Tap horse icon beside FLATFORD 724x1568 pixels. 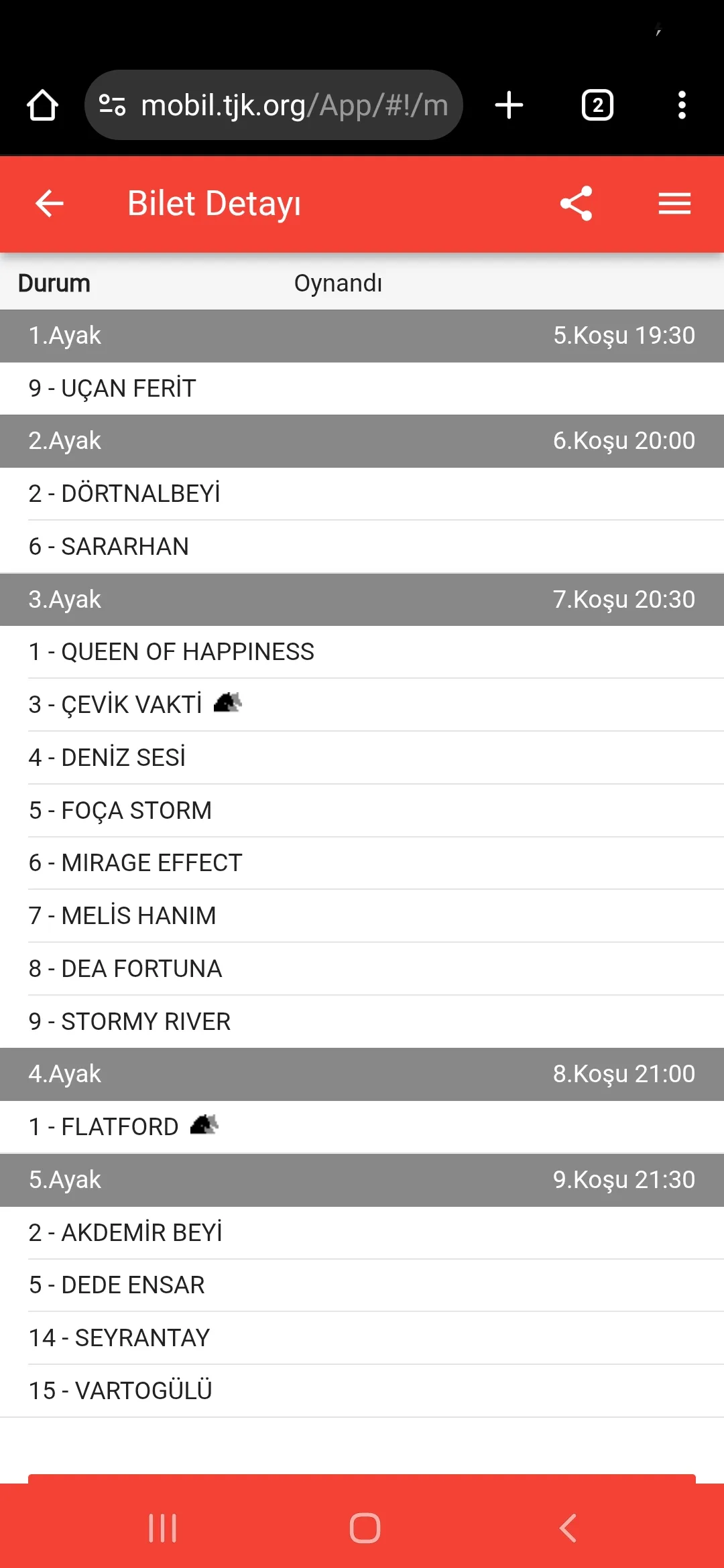point(204,1124)
